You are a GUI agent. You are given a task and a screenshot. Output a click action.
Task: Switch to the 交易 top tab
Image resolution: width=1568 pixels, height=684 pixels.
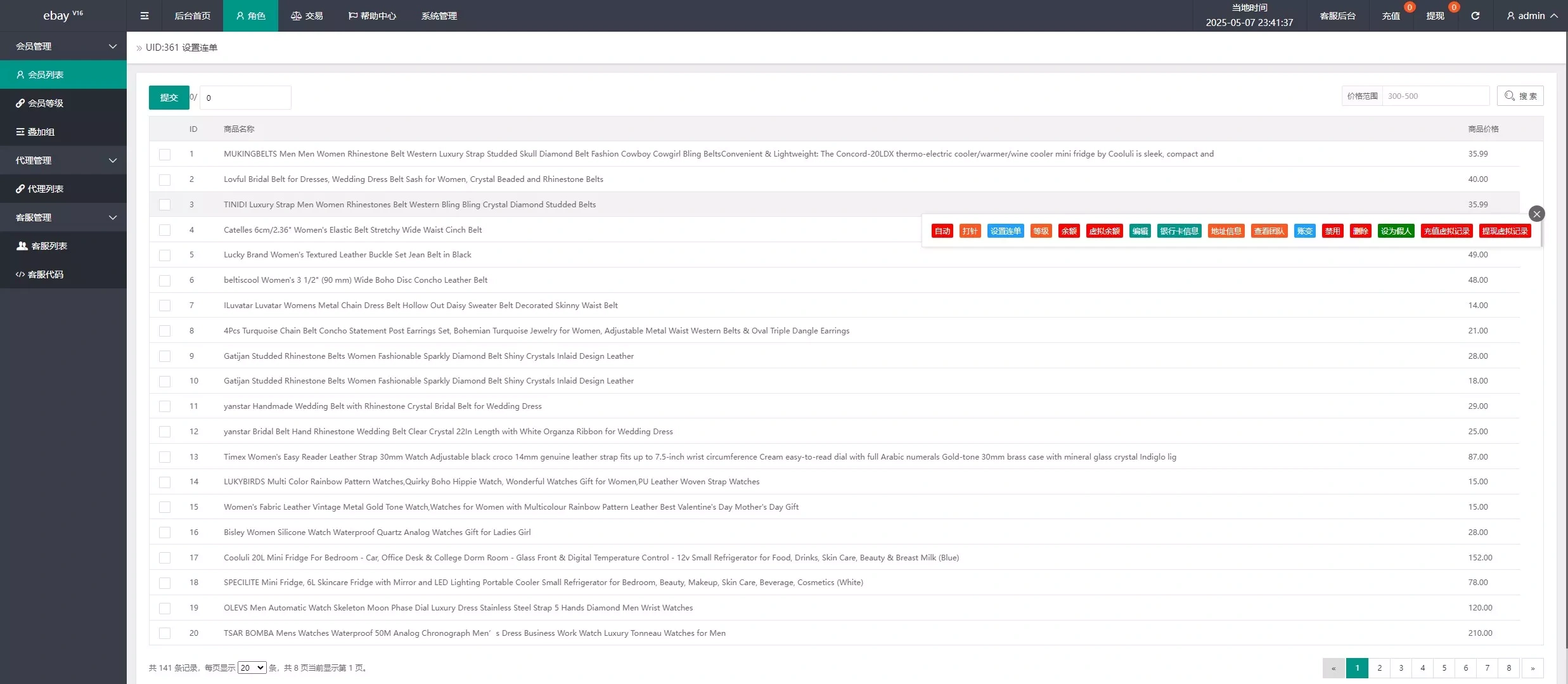[x=307, y=16]
